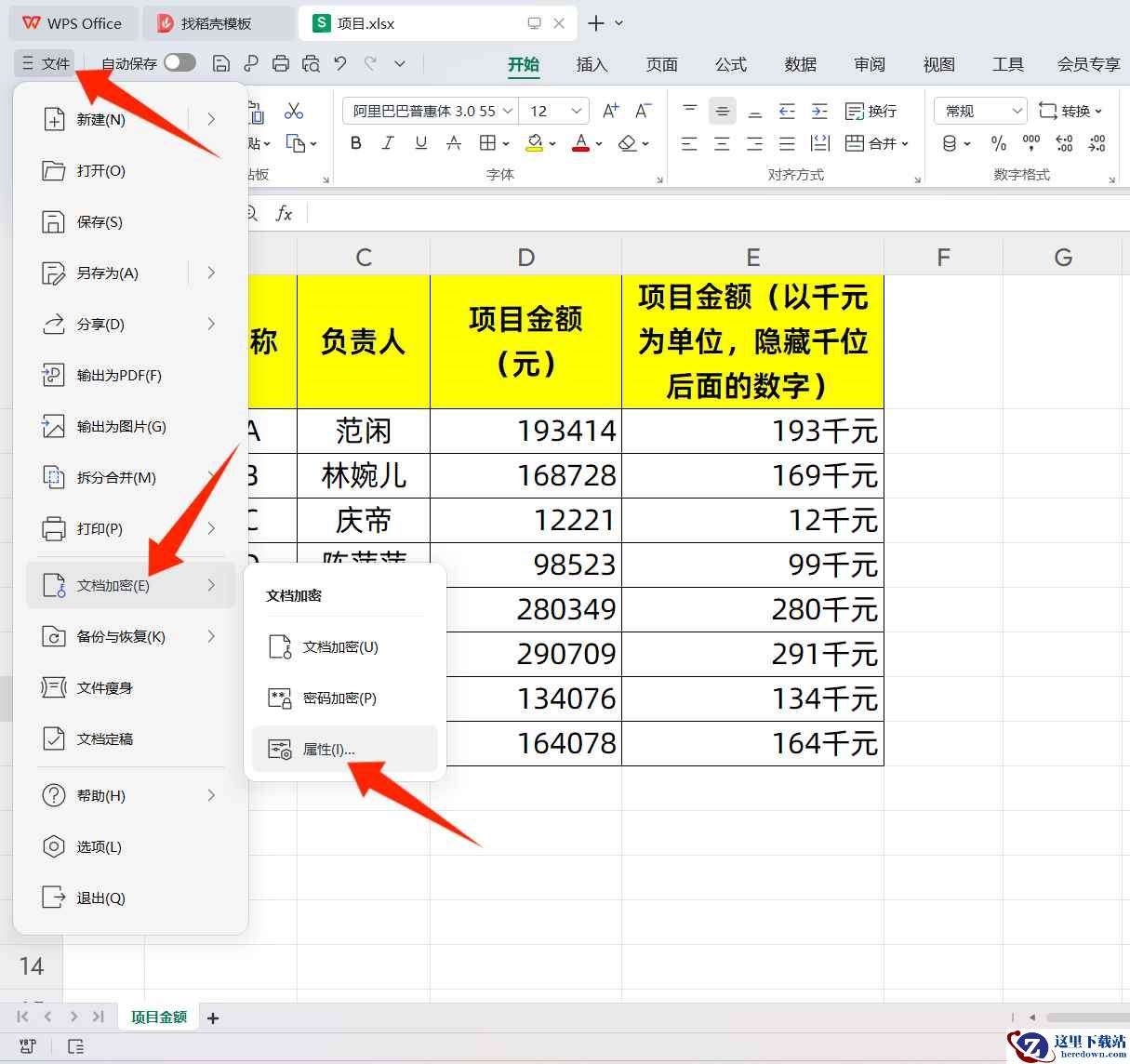Image resolution: width=1130 pixels, height=1064 pixels.
Task: Switch to the 插入 ribbon tab
Action: [x=592, y=64]
